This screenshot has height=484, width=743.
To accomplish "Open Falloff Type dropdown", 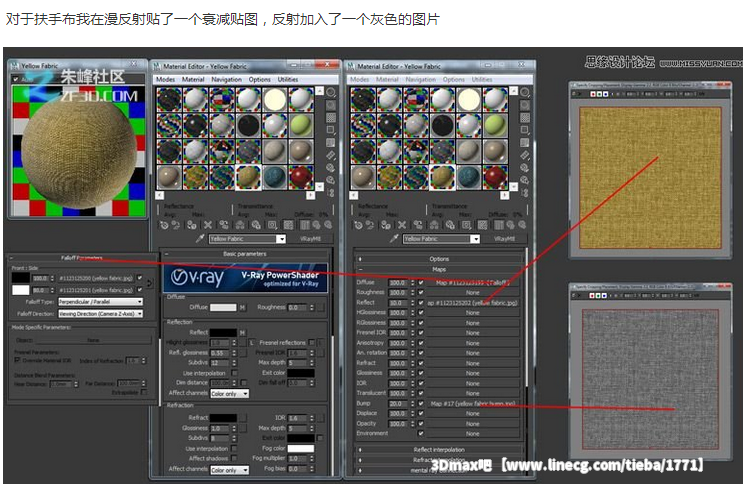I will pos(100,301).
